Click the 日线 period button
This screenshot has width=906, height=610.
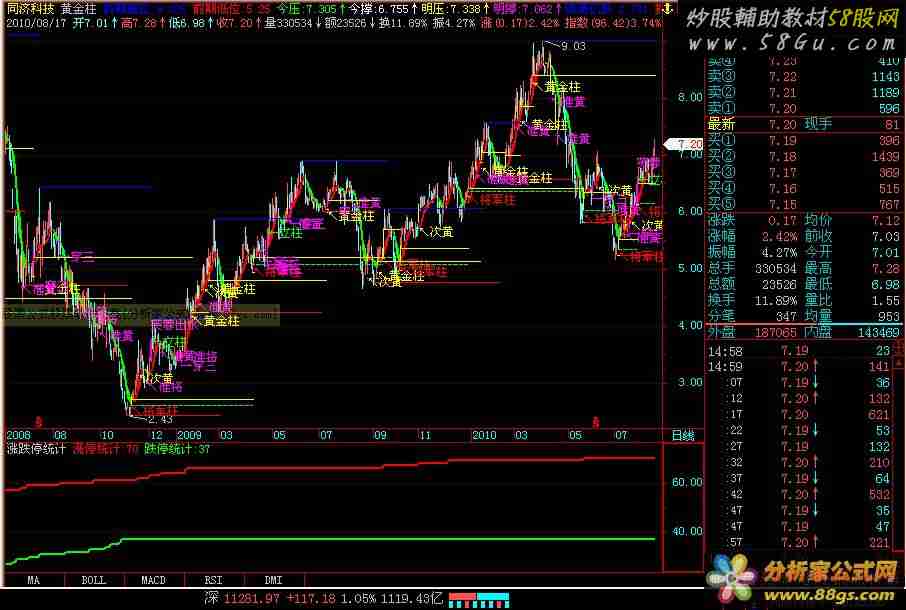(683, 435)
